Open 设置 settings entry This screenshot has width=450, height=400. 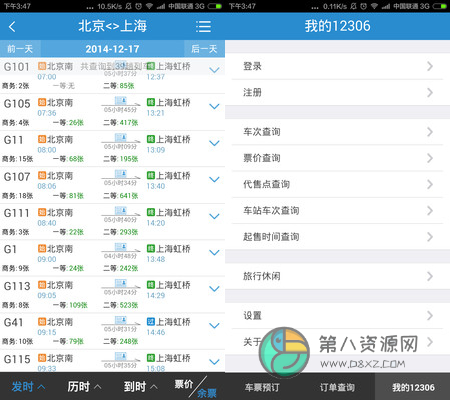337,315
